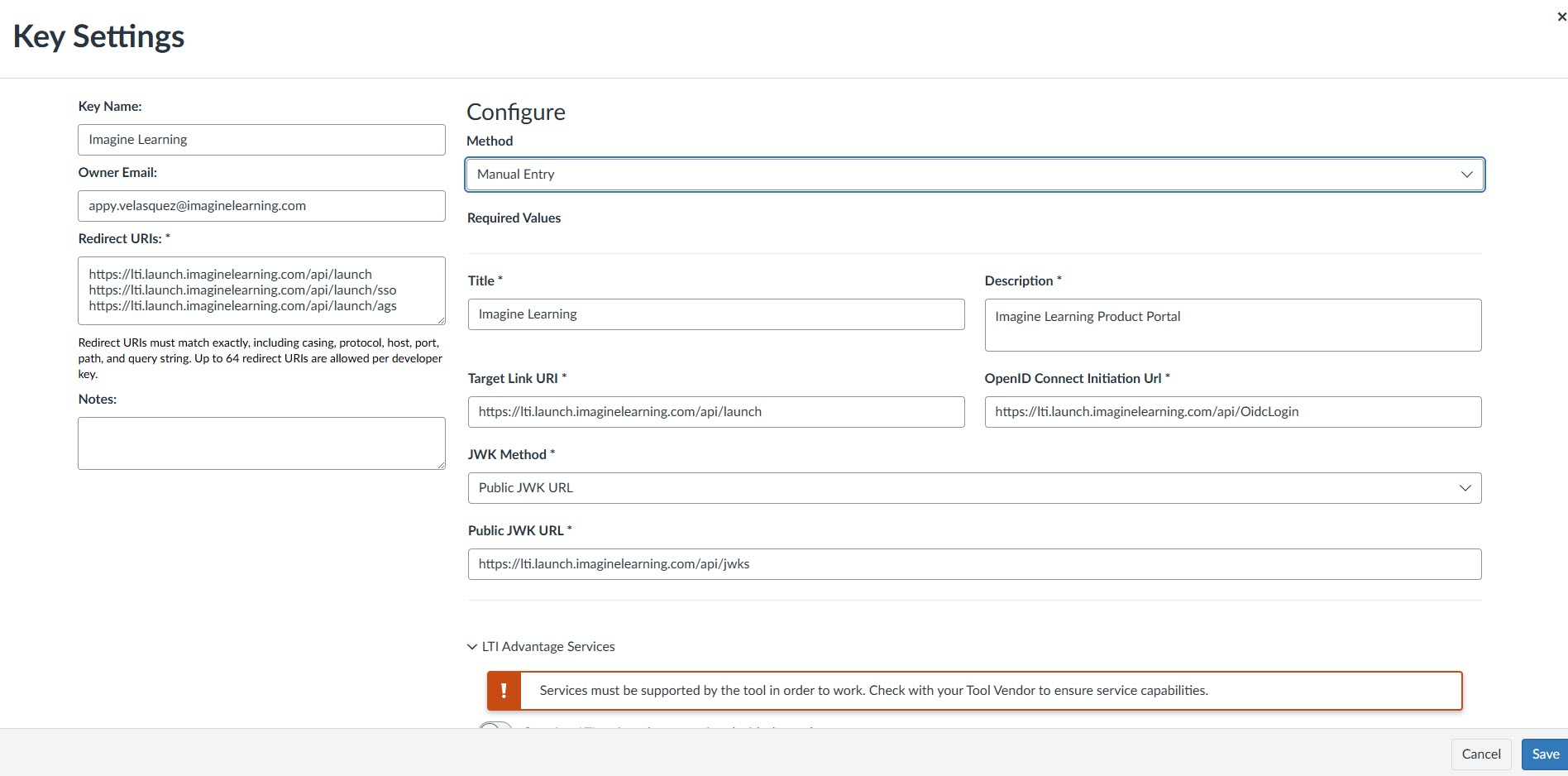Click the Key Name label

[110, 106]
